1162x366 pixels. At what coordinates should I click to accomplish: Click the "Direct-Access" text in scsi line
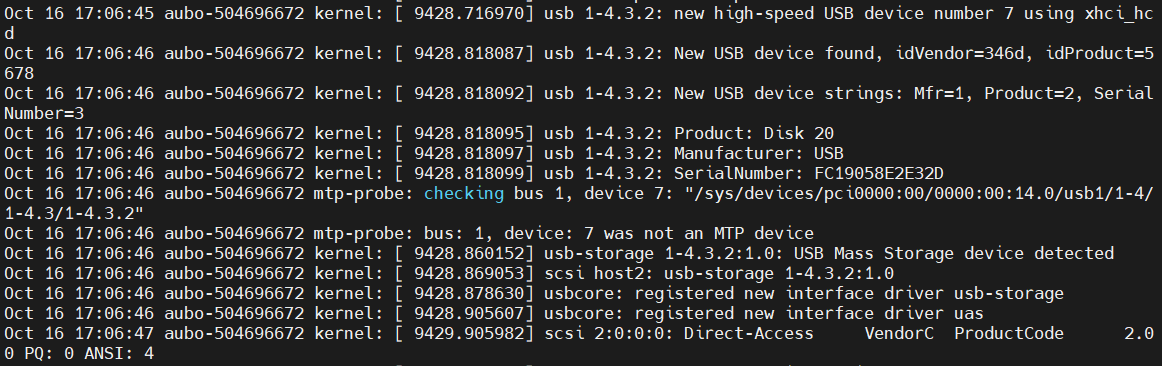pyautogui.click(x=748, y=333)
